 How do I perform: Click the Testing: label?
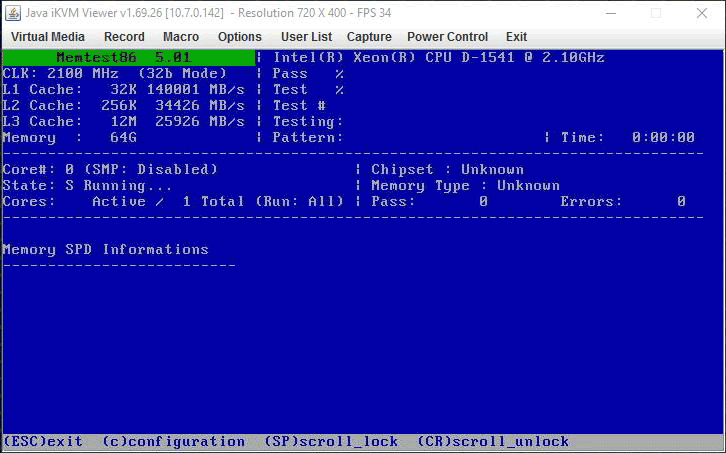(307, 121)
